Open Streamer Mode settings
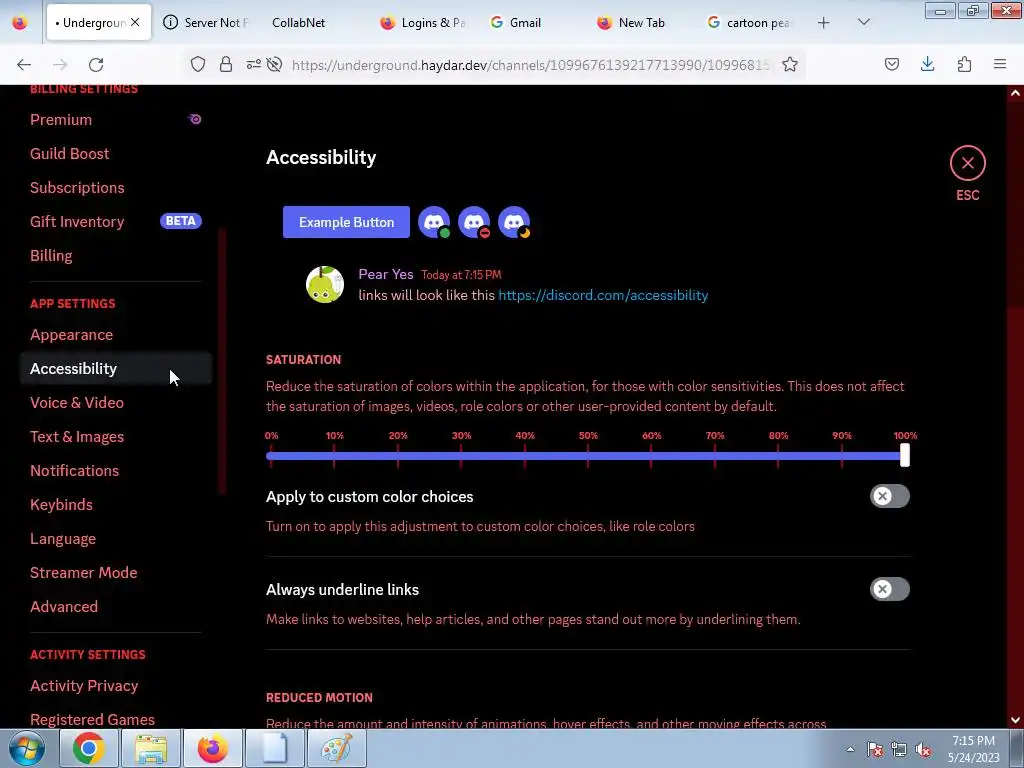Screen dimensions: 1024x768 pyautogui.click(x=116, y=572)
